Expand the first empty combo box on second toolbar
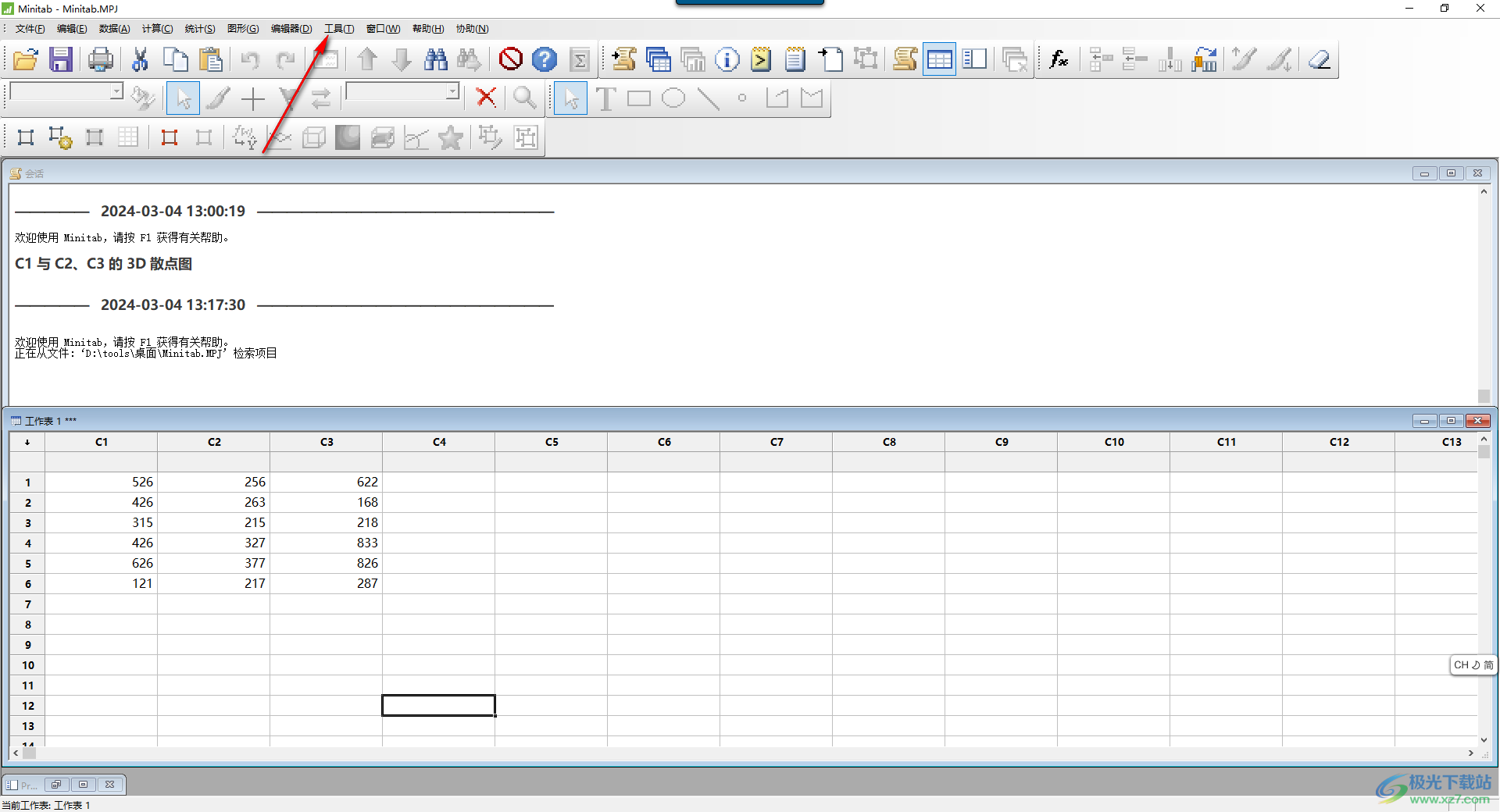This screenshot has height=812, width=1500. point(116,91)
